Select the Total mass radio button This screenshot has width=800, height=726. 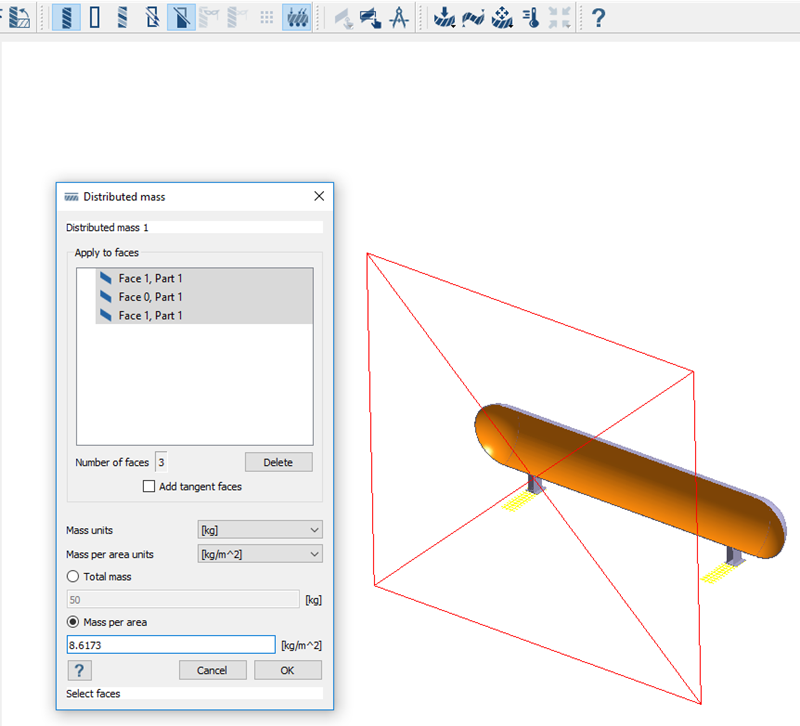tap(72, 577)
